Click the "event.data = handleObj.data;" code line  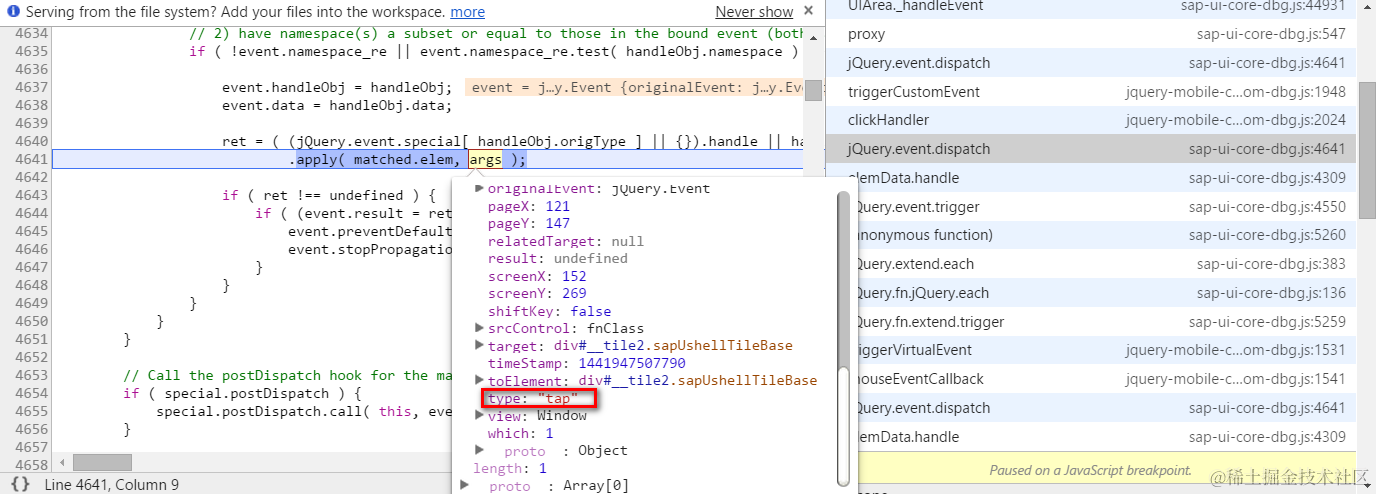tap(337, 105)
